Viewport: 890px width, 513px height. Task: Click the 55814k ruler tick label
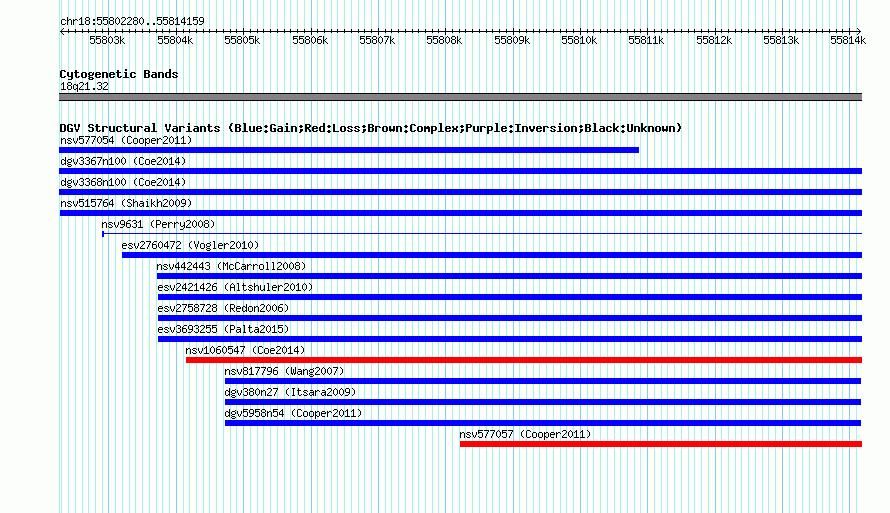pos(848,40)
